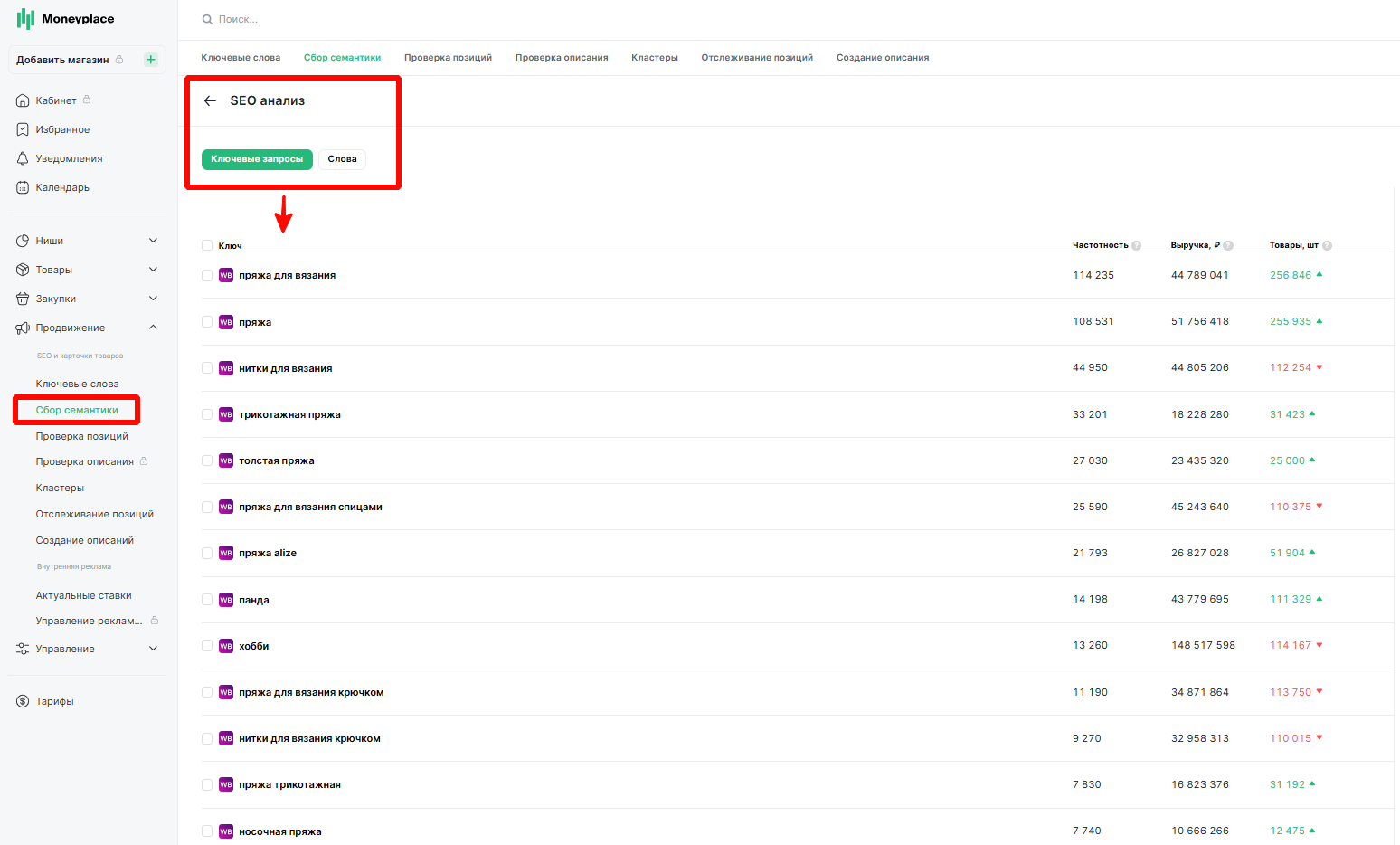This screenshot has width=1400, height=845.
Task: Click the WB icon beside хобби
Action: [x=226, y=646]
